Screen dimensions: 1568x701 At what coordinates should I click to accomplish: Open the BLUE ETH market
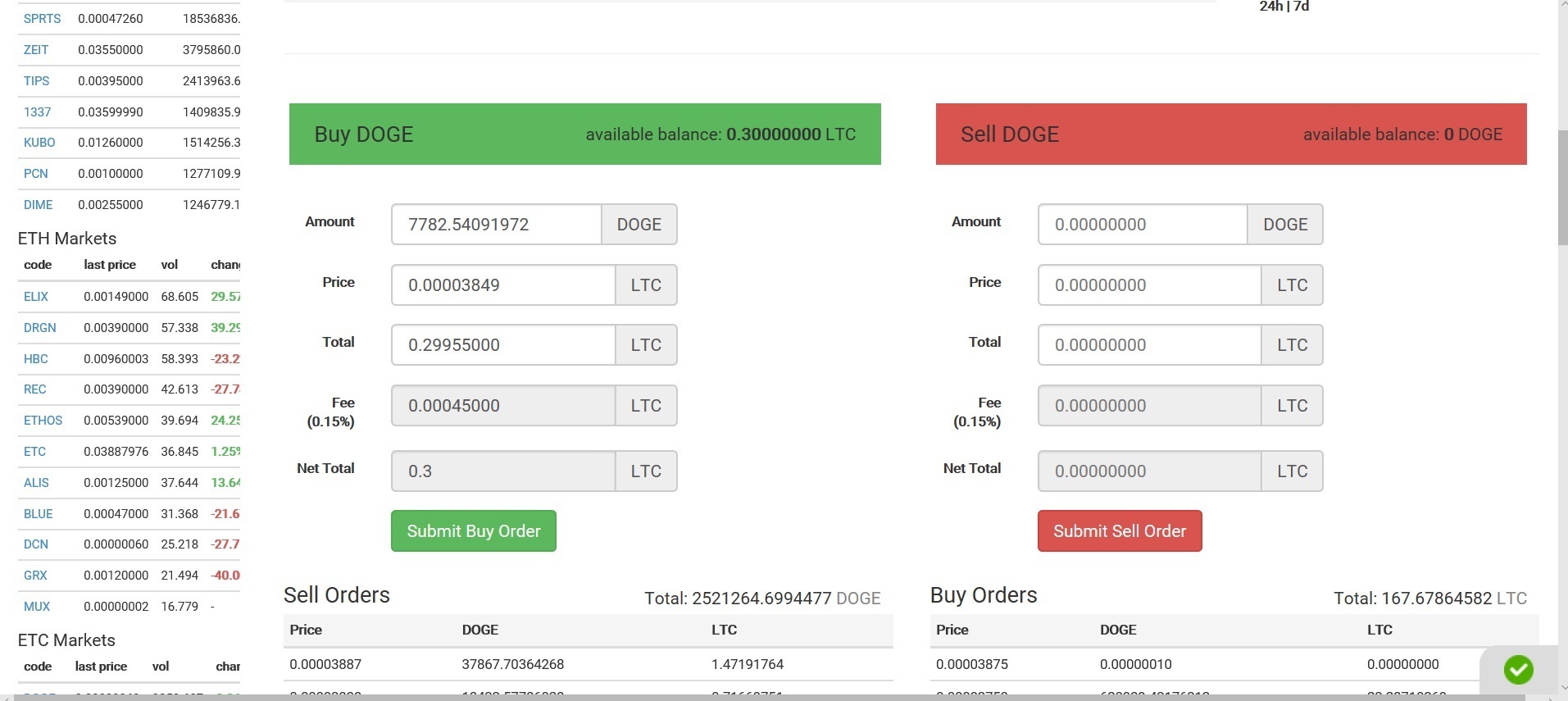tap(38, 513)
